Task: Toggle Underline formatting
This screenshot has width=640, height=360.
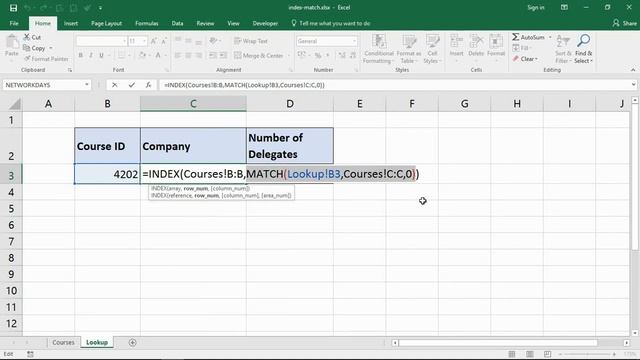Action: pyautogui.click(x=101, y=55)
